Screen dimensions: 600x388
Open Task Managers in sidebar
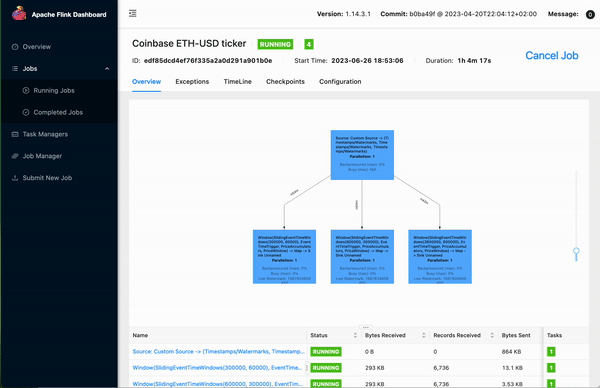(x=45, y=134)
